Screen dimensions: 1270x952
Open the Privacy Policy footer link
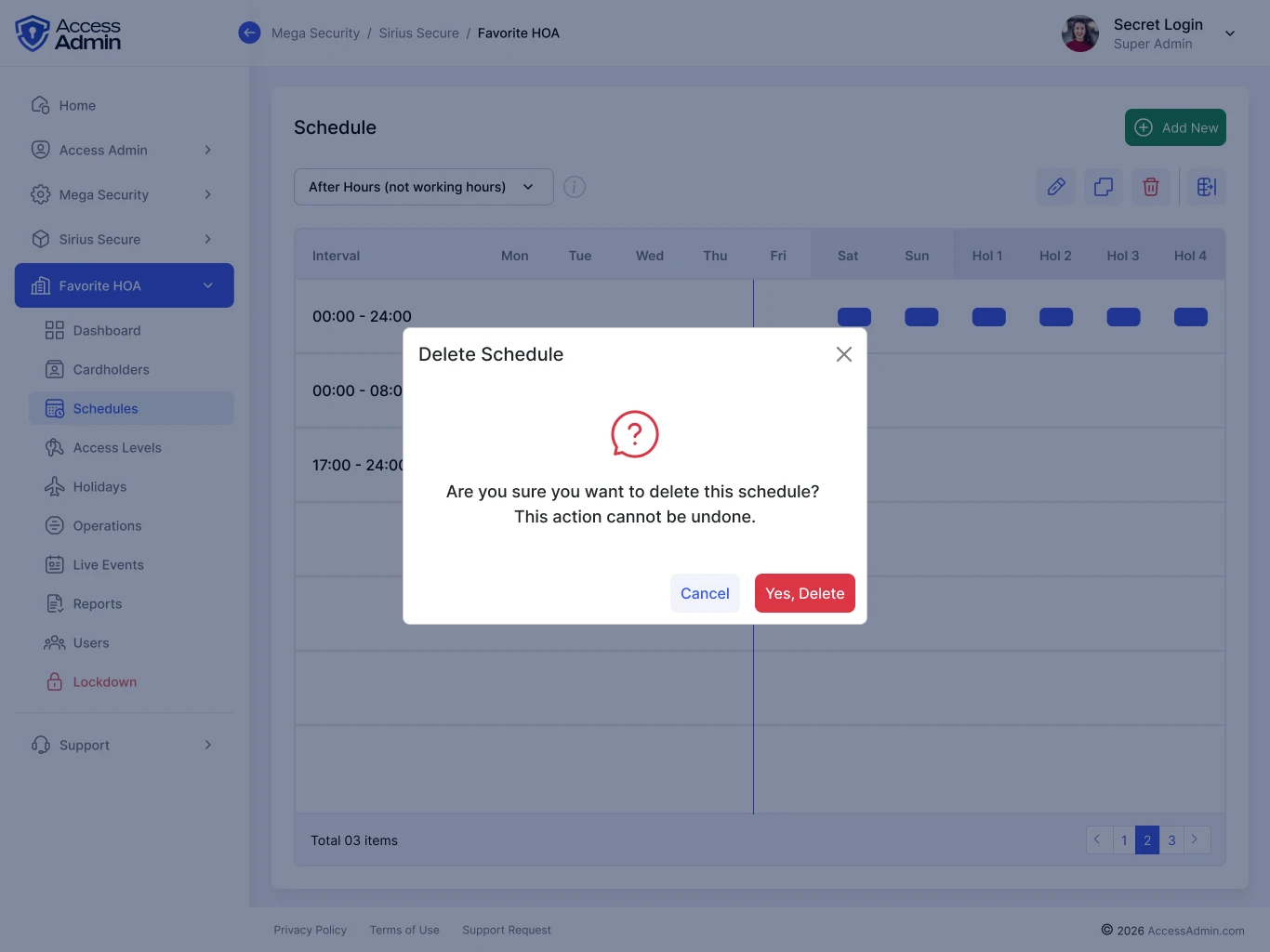310,930
